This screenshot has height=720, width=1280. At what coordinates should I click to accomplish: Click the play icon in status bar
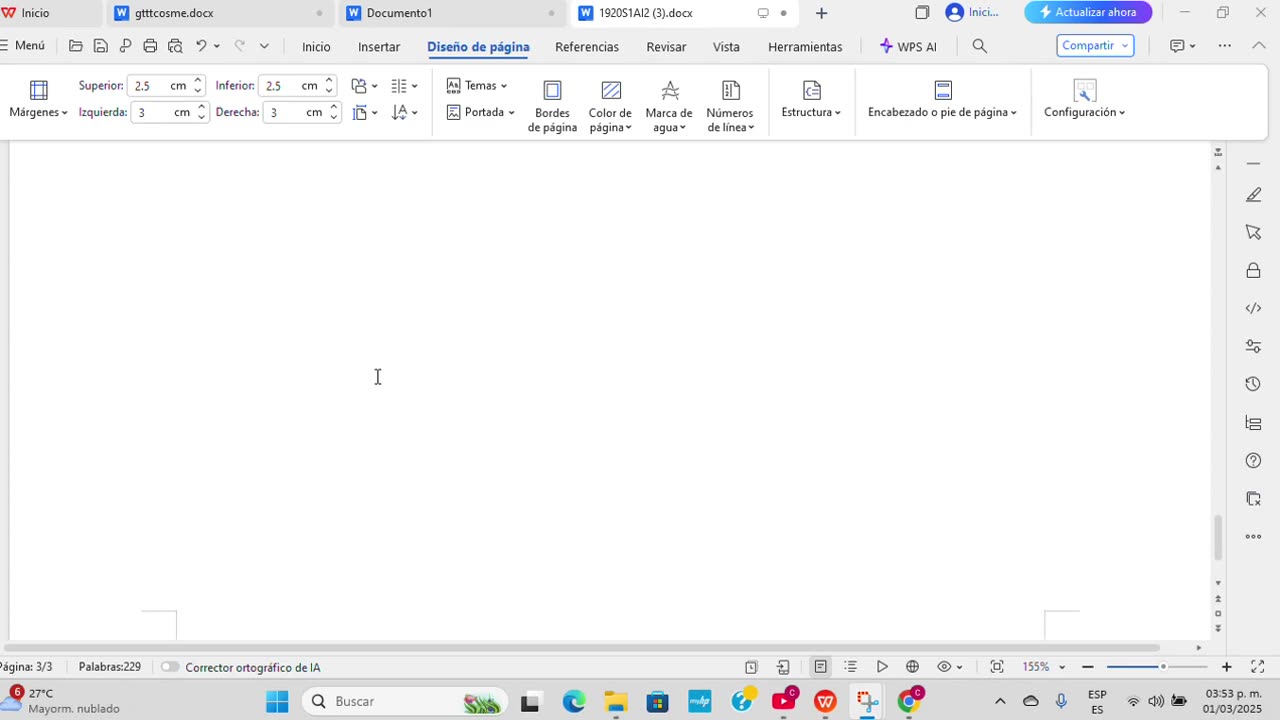click(x=882, y=667)
